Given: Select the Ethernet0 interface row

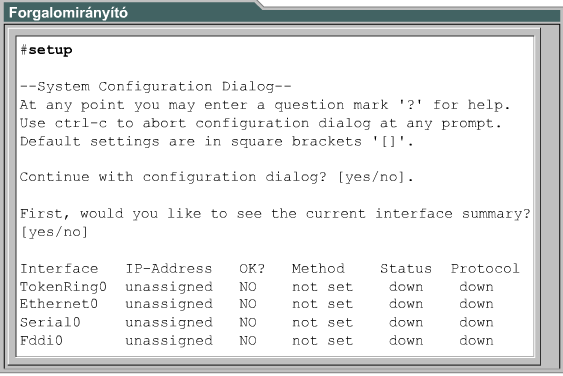Looking at the screenshot, I should point(257,304).
